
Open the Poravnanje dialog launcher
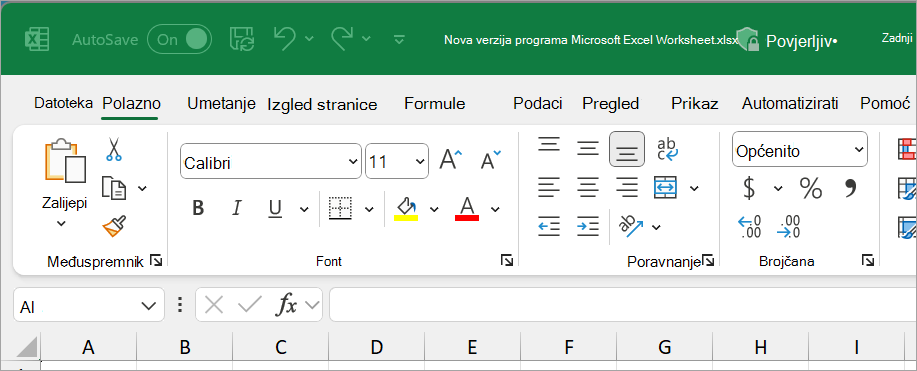click(708, 260)
